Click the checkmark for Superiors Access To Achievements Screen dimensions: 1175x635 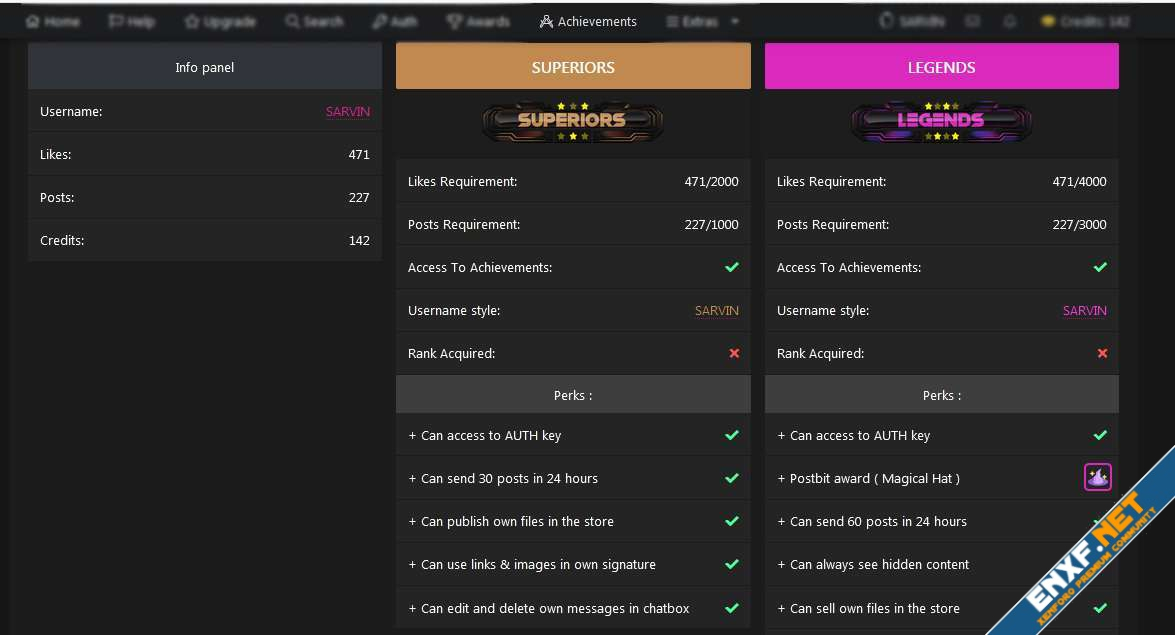[x=732, y=267]
